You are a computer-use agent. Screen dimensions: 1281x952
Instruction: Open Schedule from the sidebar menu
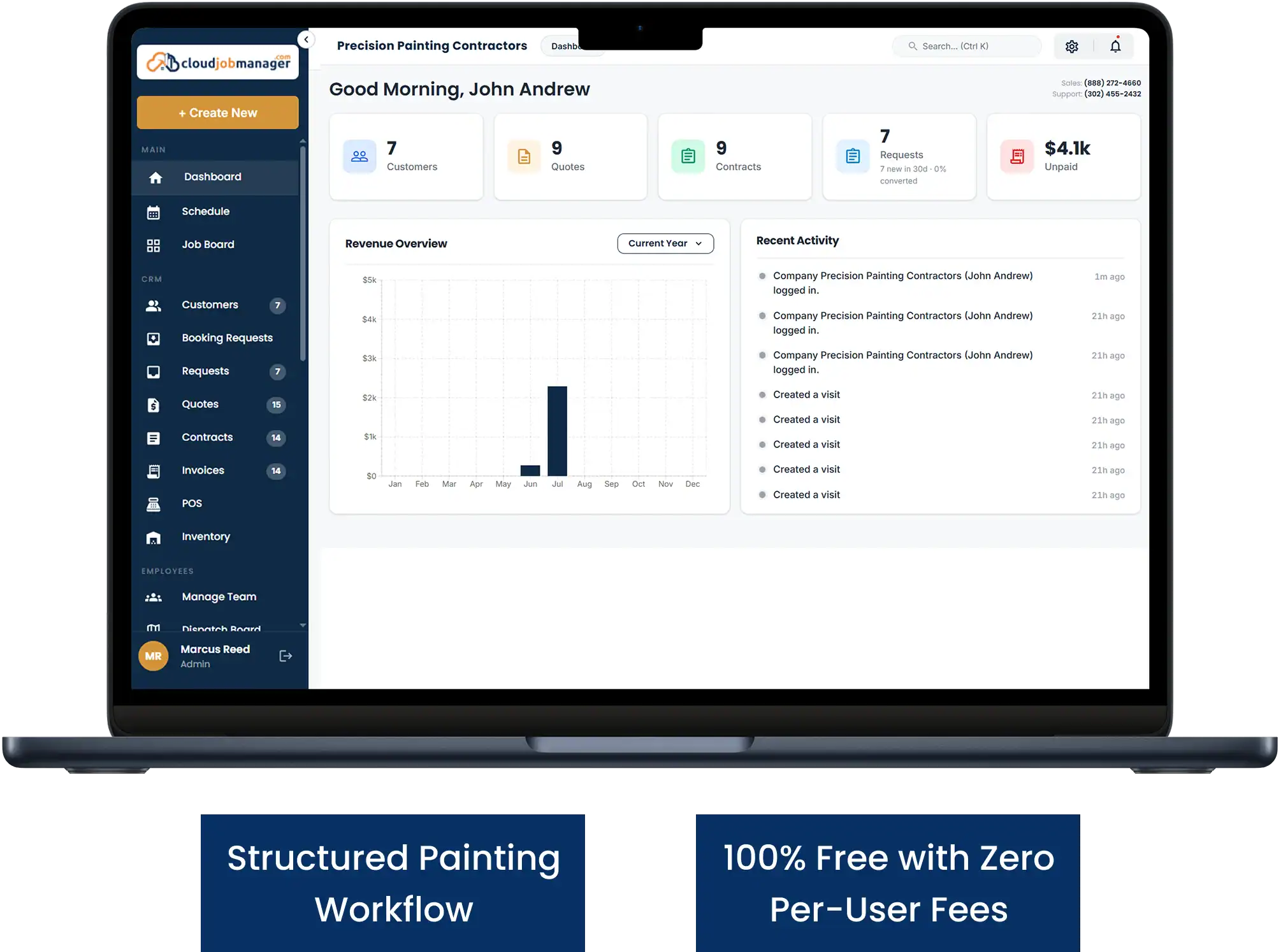point(215,212)
